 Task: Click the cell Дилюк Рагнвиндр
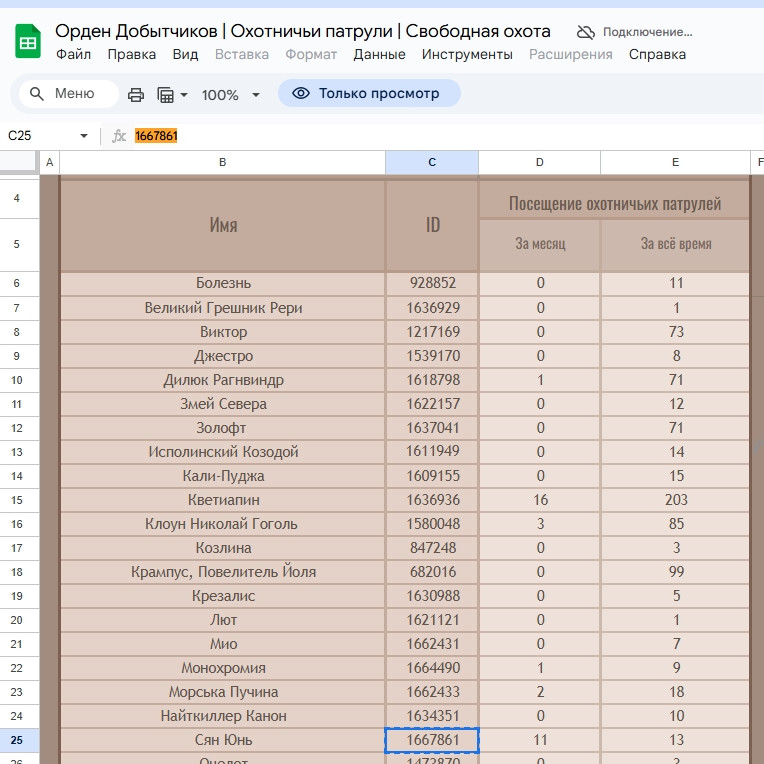[x=223, y=380]
